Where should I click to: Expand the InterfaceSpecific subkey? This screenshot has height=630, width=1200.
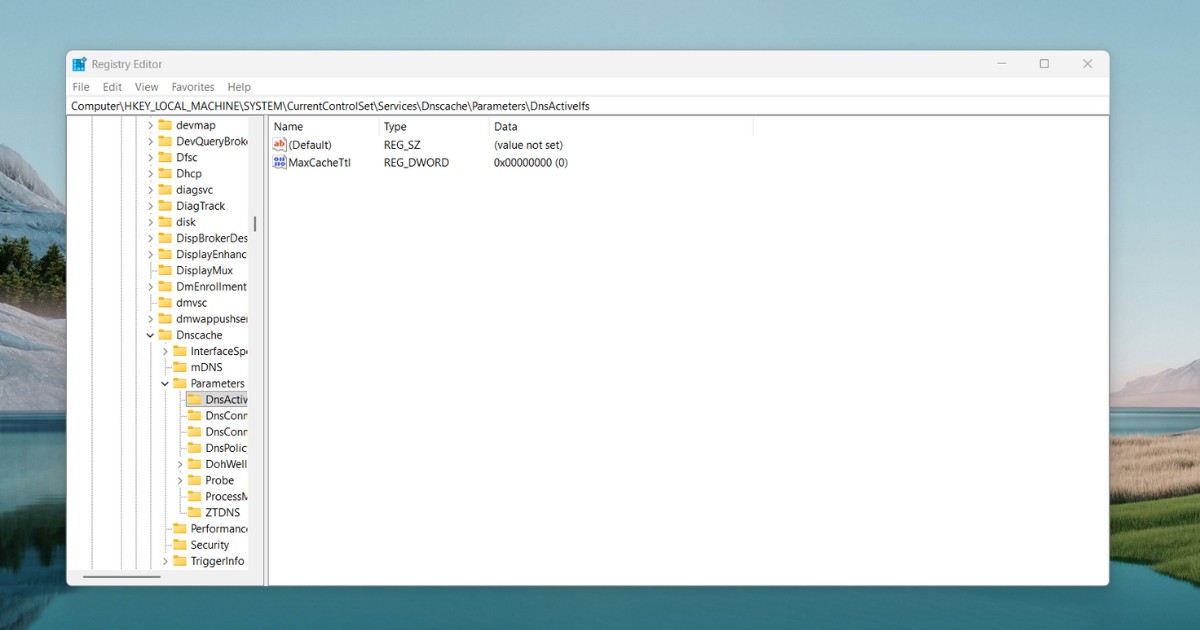click(166, 350)
